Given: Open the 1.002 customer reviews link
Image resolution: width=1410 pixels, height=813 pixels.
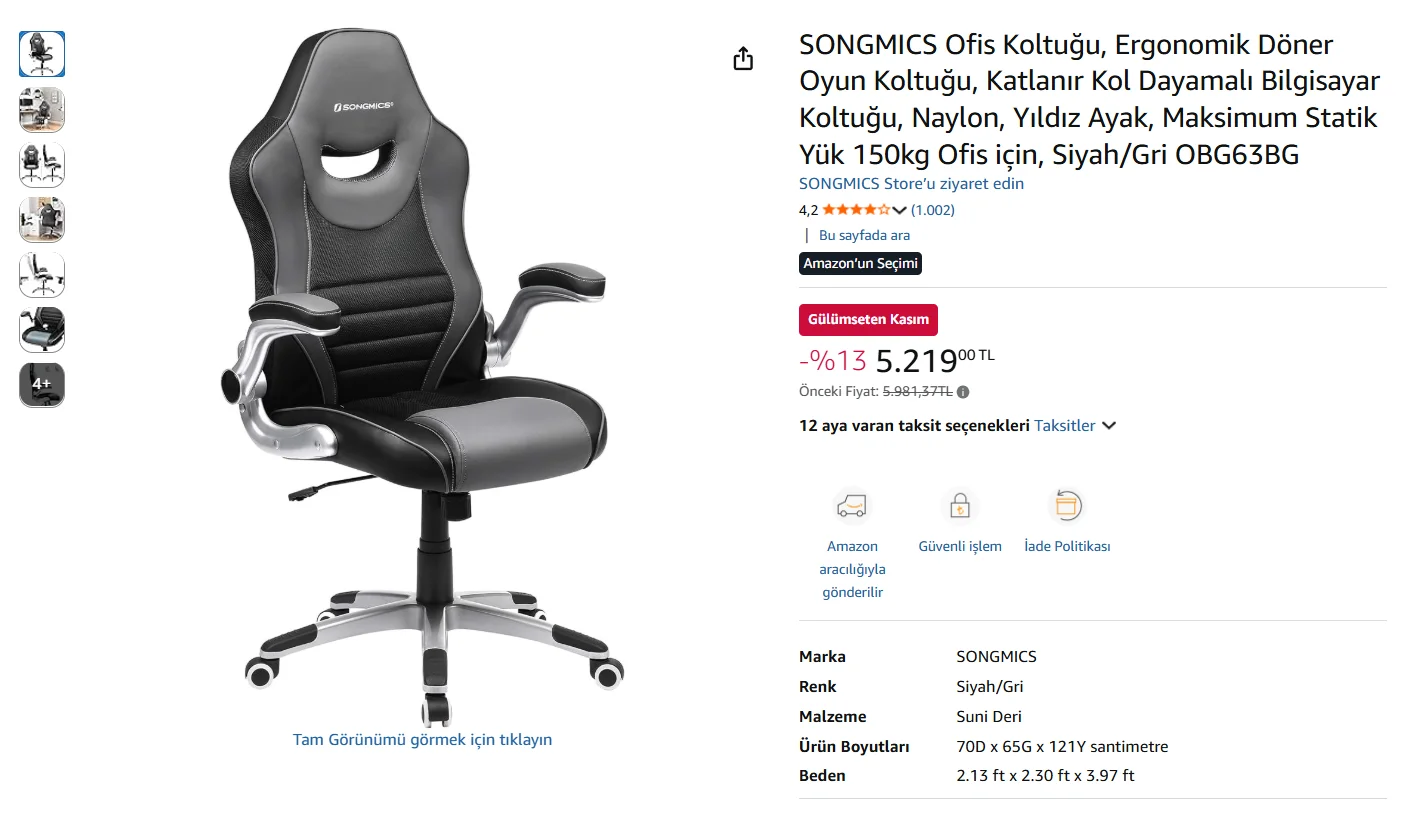Looking at the screenshot, I should (932, 210).
